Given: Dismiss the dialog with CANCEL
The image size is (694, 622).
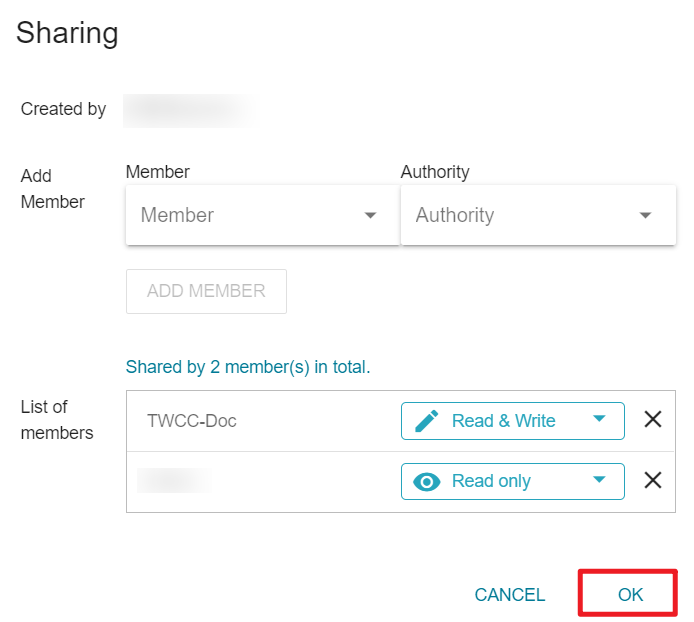Looking at the screenshot, I should [510, 595].
